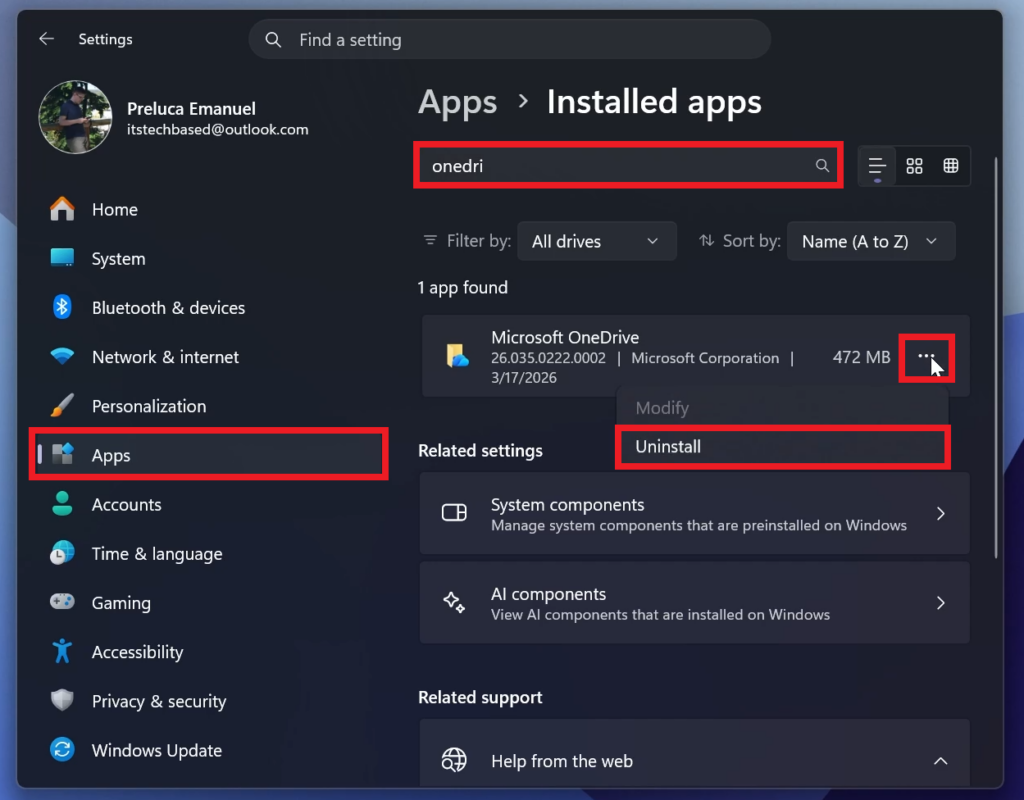
Task: Click the installed apps search field
Action: (615, 166)
